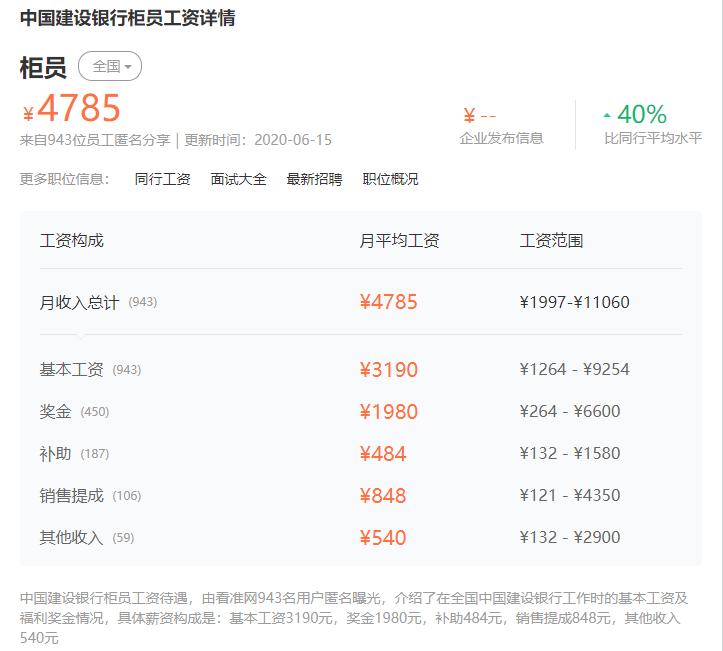Screen dimensions: 723x651
Task: Select the 销售提成 row label
Action: pyautogui.click(x=72, y=496)
